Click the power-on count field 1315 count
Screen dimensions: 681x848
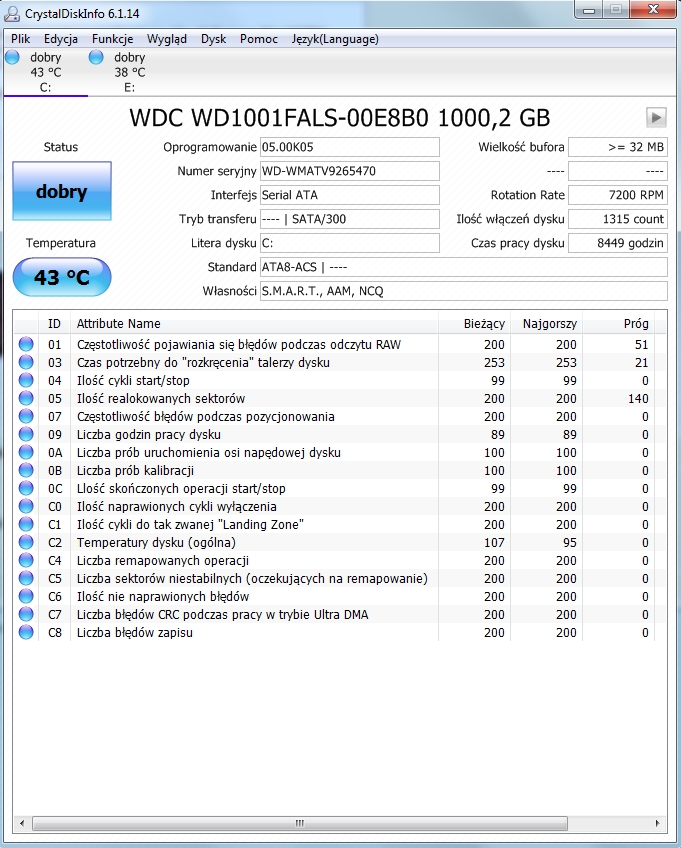(x=618, y=219)
